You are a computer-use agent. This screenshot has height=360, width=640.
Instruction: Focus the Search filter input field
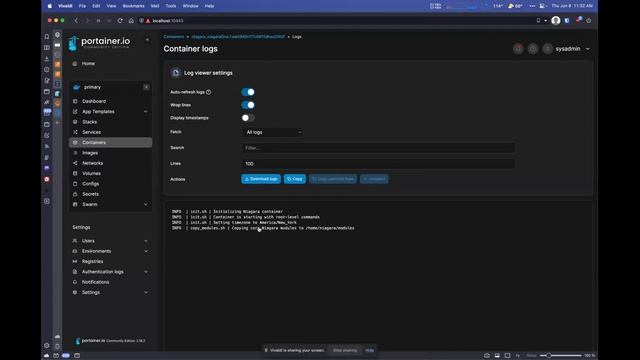(378, 148)
